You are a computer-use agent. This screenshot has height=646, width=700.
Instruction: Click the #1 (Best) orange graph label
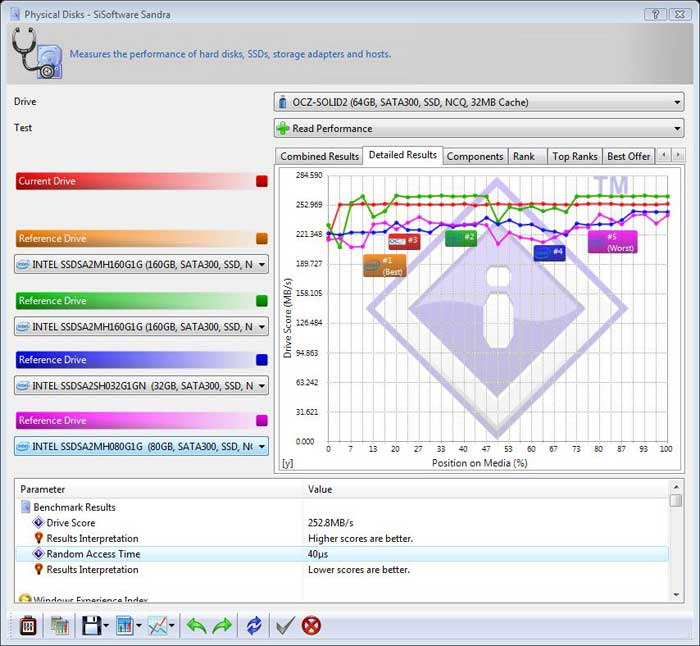click(385, 266)
